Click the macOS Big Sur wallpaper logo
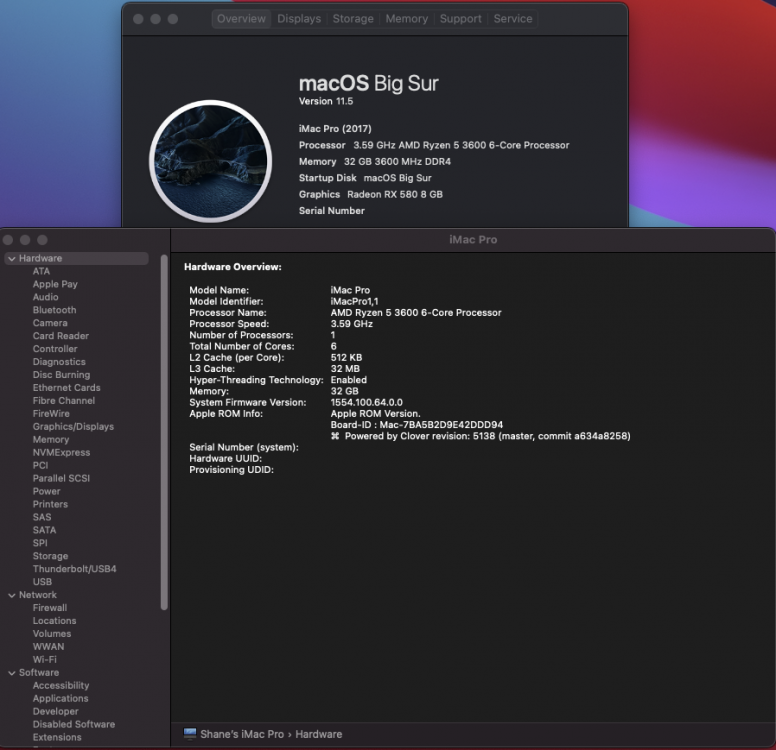This screenshot has height=750, width=776. (x=210, y=161)
